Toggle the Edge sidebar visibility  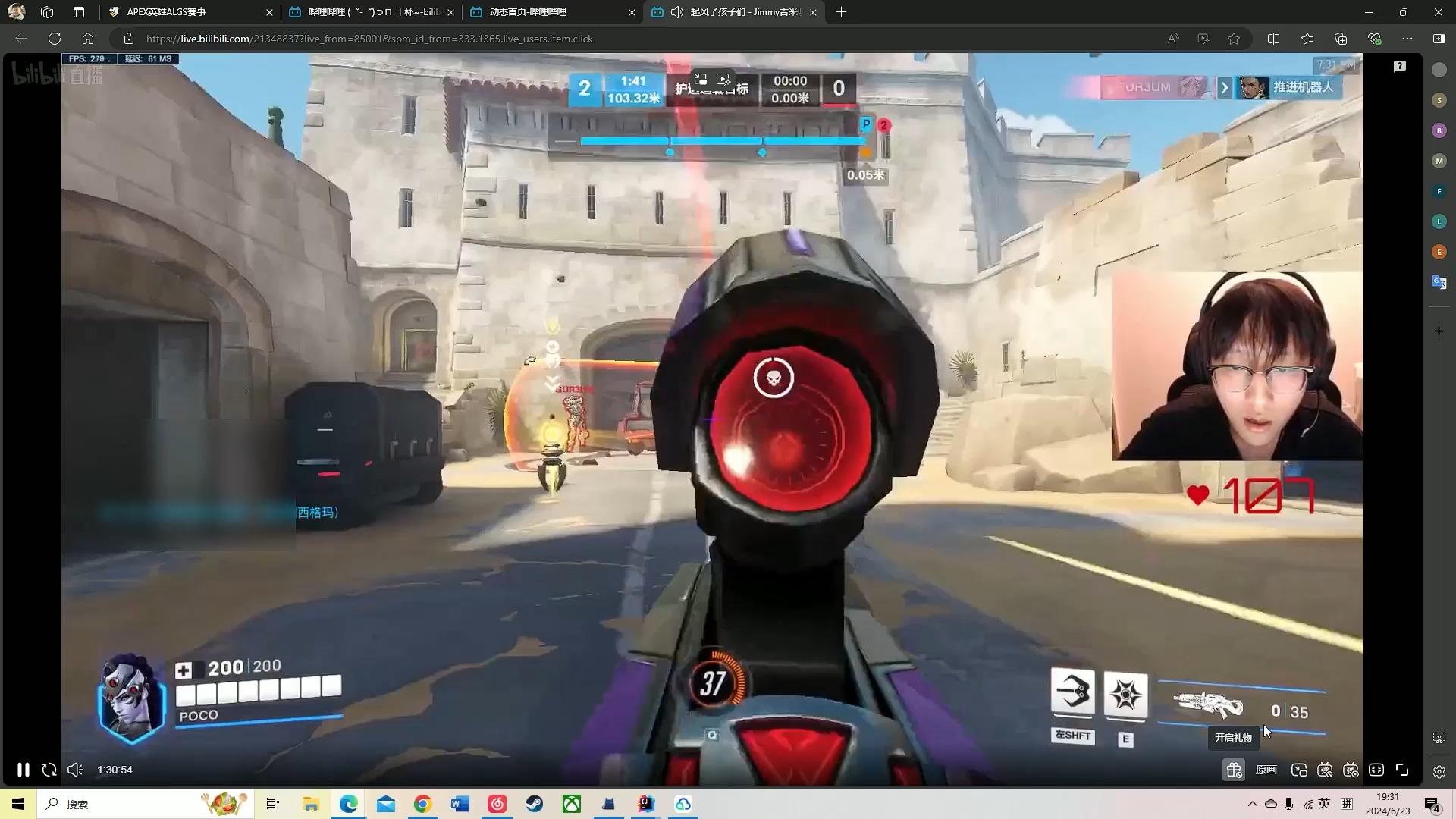[1439, 39]
